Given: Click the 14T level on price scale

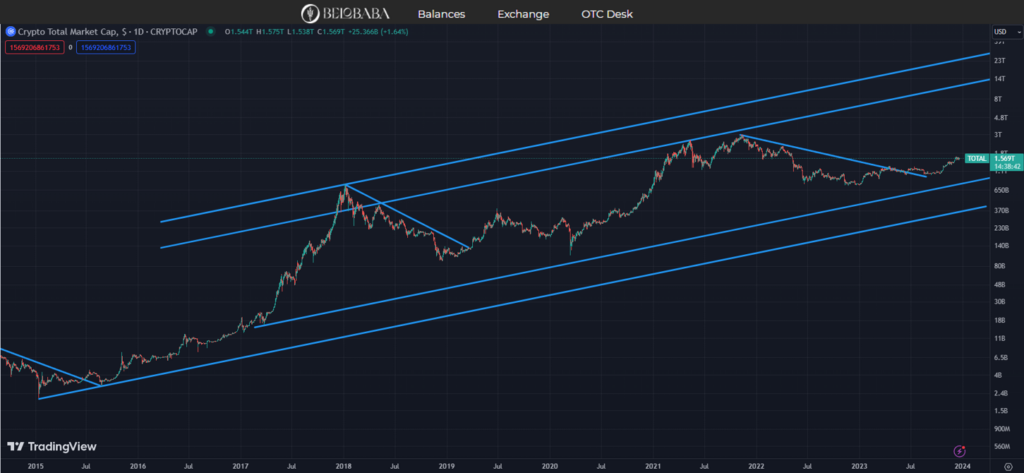Looking at the screenshot, I should point(999,79).
